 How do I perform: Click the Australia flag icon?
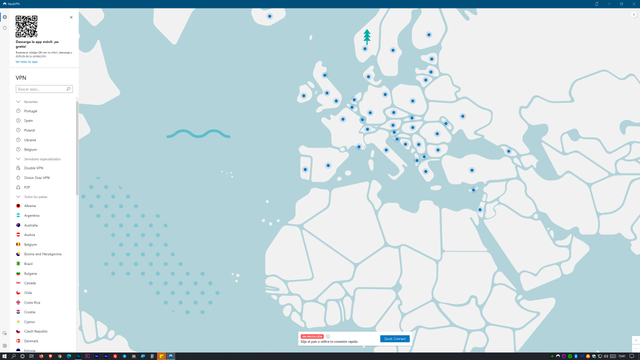point(18,225)
